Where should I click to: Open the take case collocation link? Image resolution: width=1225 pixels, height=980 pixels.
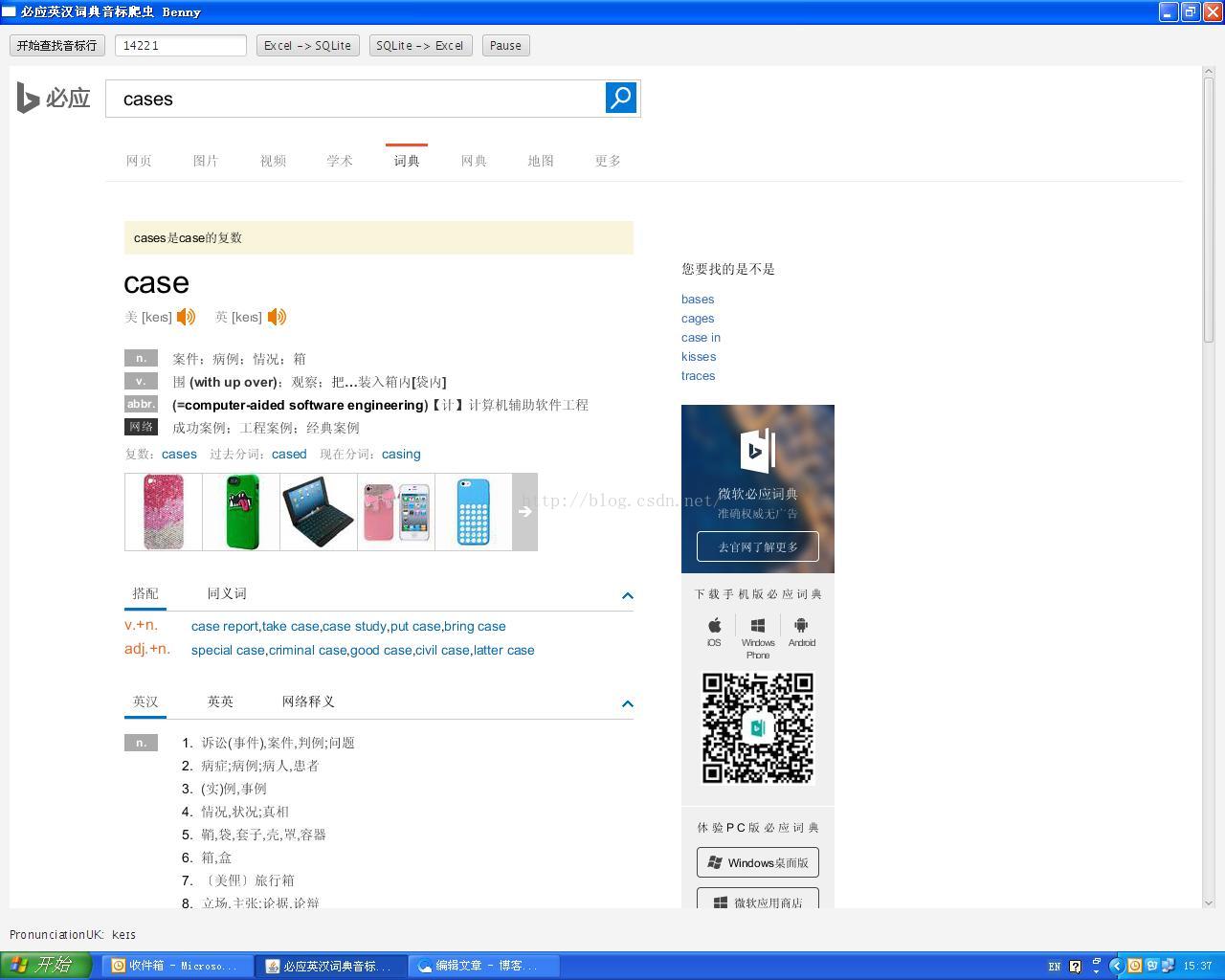(291, 626)
